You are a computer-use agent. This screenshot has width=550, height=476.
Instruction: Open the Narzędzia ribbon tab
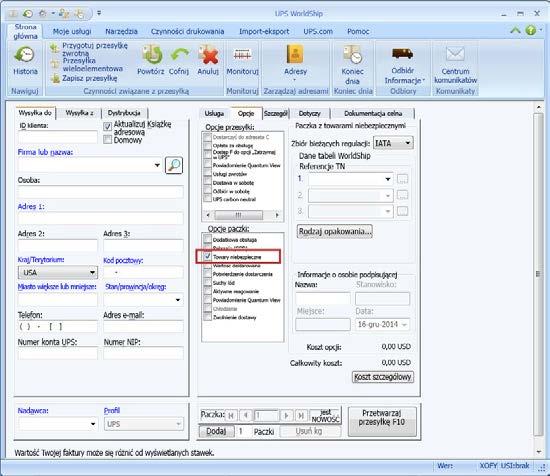[121, 31]
